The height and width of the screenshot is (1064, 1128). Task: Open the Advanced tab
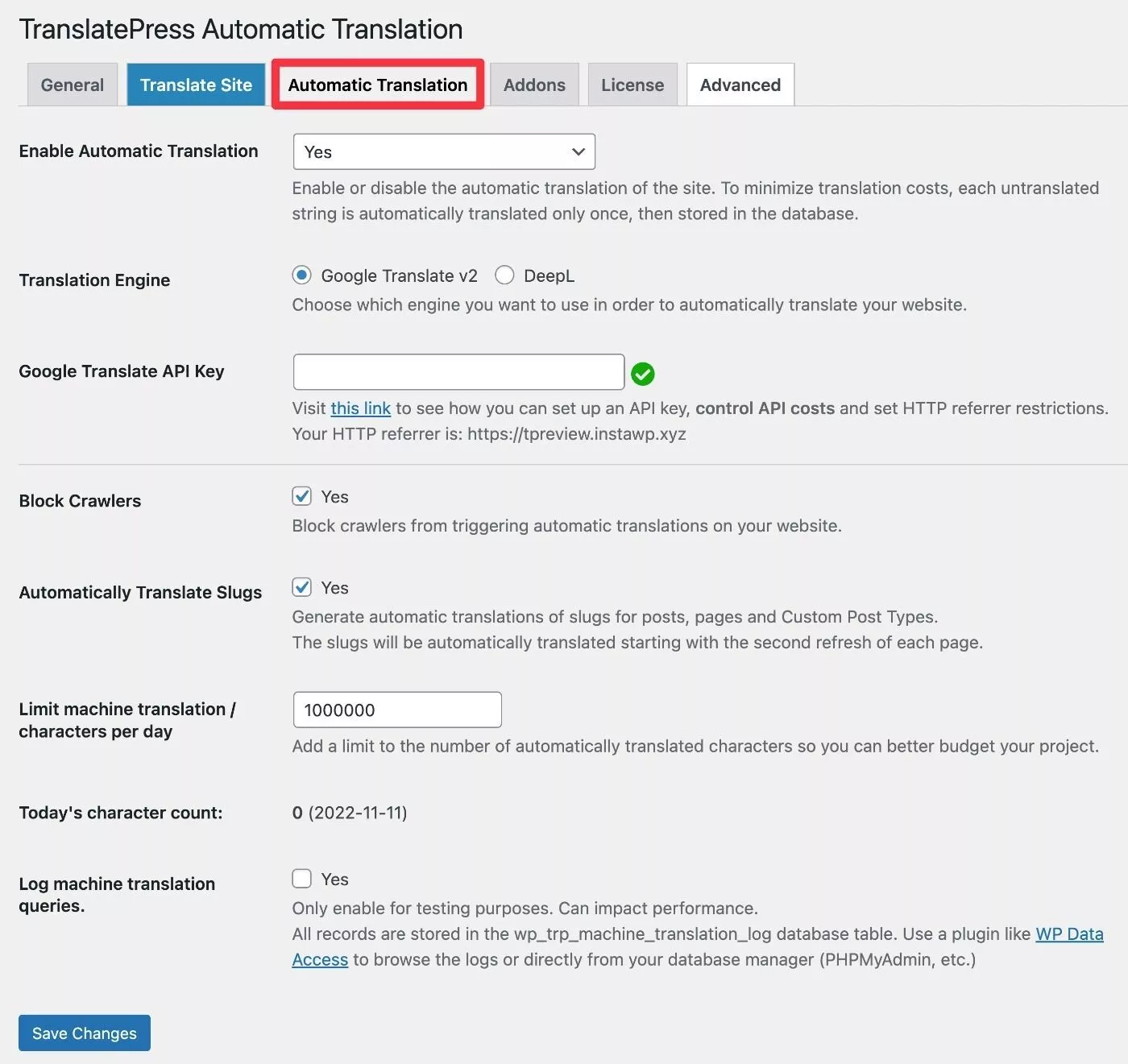[740, 85]
